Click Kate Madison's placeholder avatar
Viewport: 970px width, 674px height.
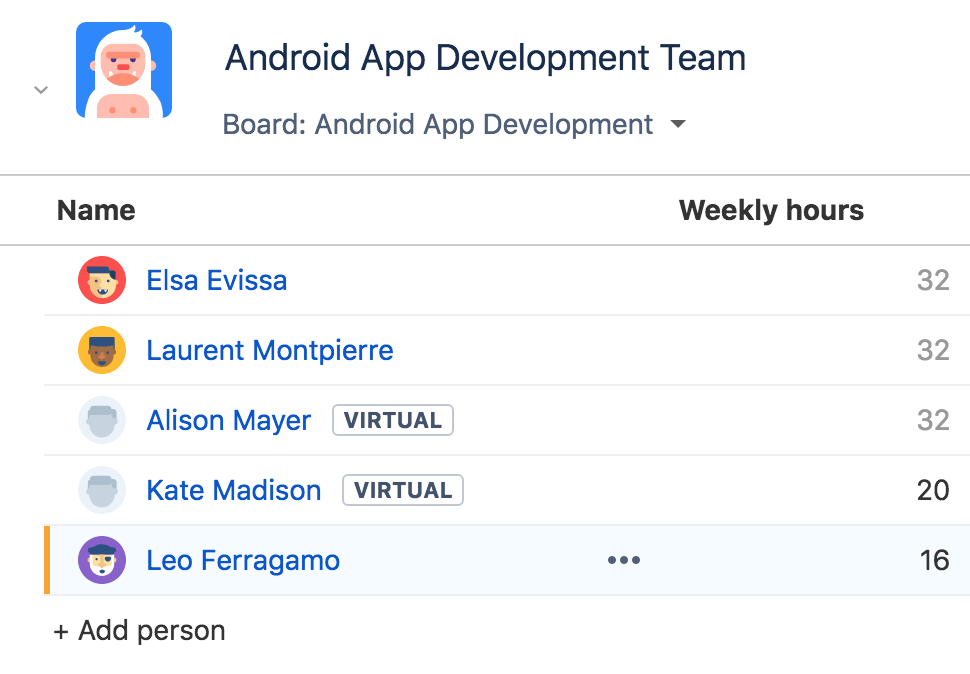tap(102, 490)
